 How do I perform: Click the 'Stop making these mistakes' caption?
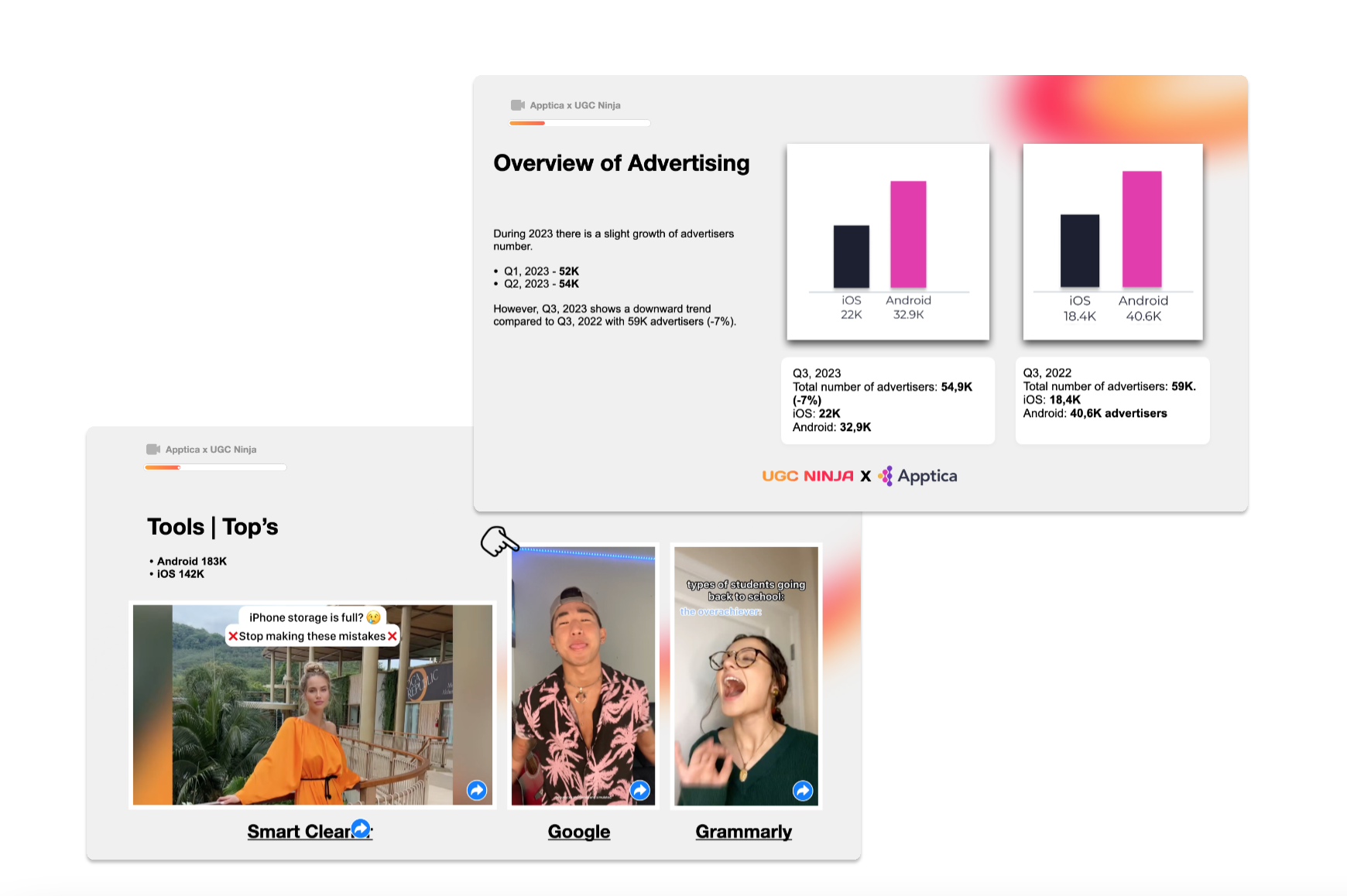pyautogui.click(x=313, y=636)
